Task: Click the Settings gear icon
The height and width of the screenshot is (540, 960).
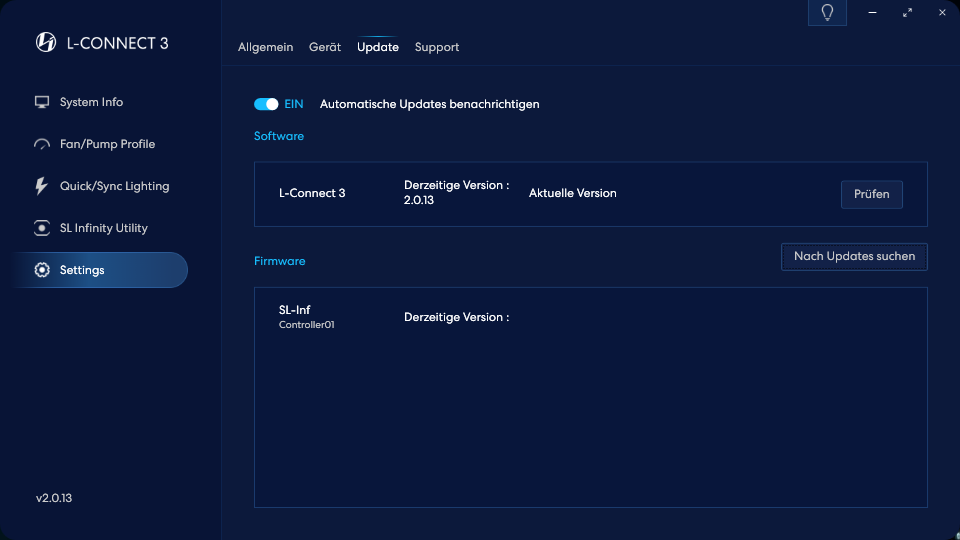Action: (x=42, y=270)
